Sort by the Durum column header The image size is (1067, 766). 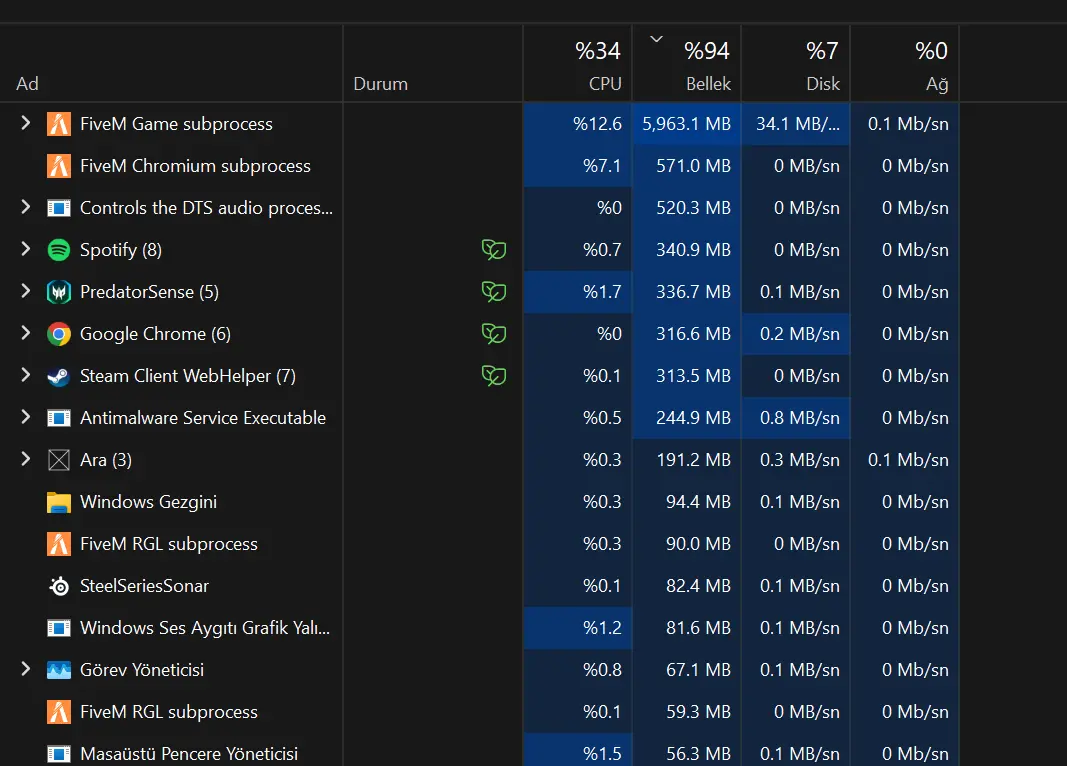pyautogui.click(x=433, y=64)
